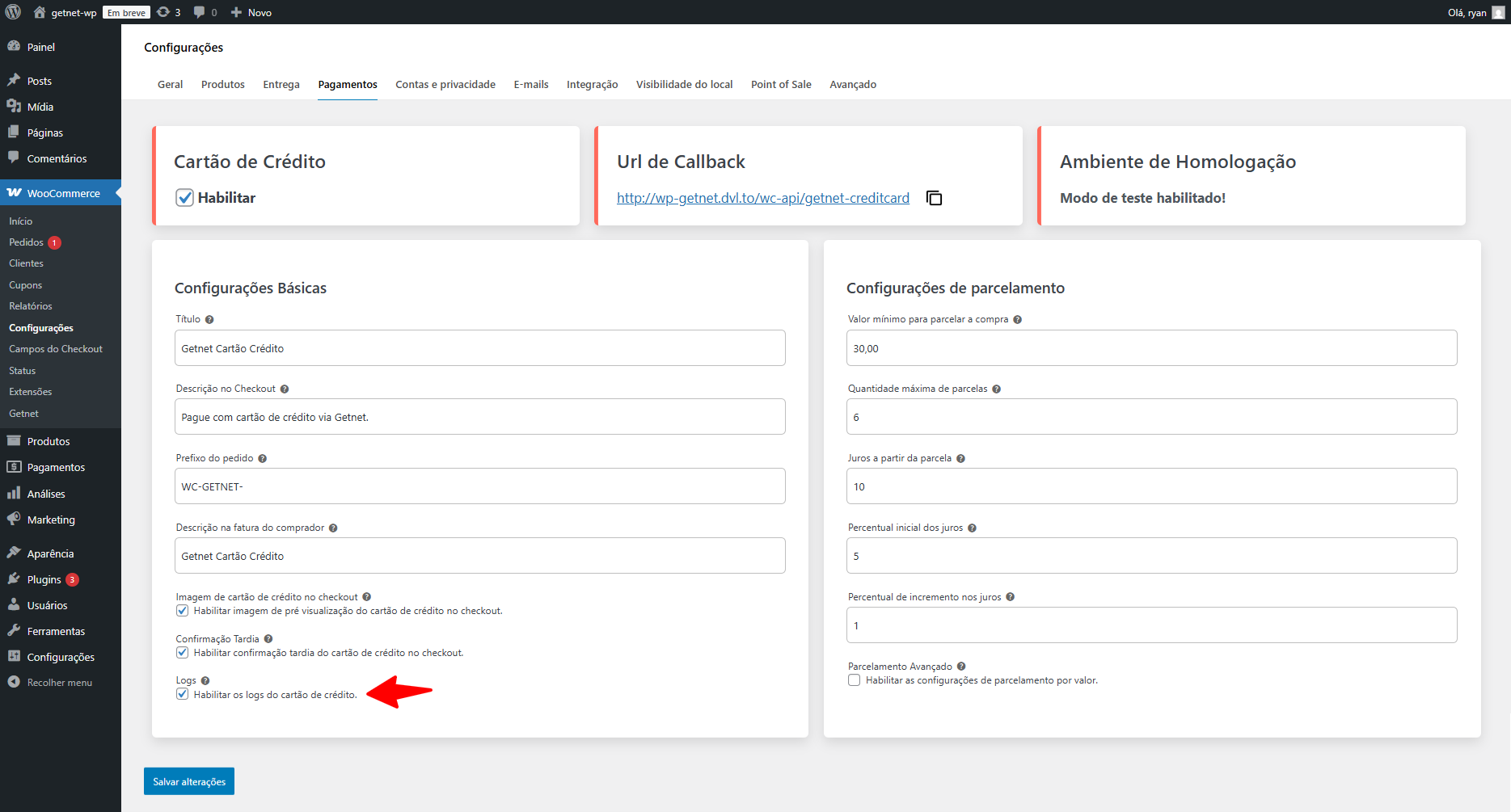
Task: Show help for Valor mínimo para parcelar
Action: pos(1017,319)
